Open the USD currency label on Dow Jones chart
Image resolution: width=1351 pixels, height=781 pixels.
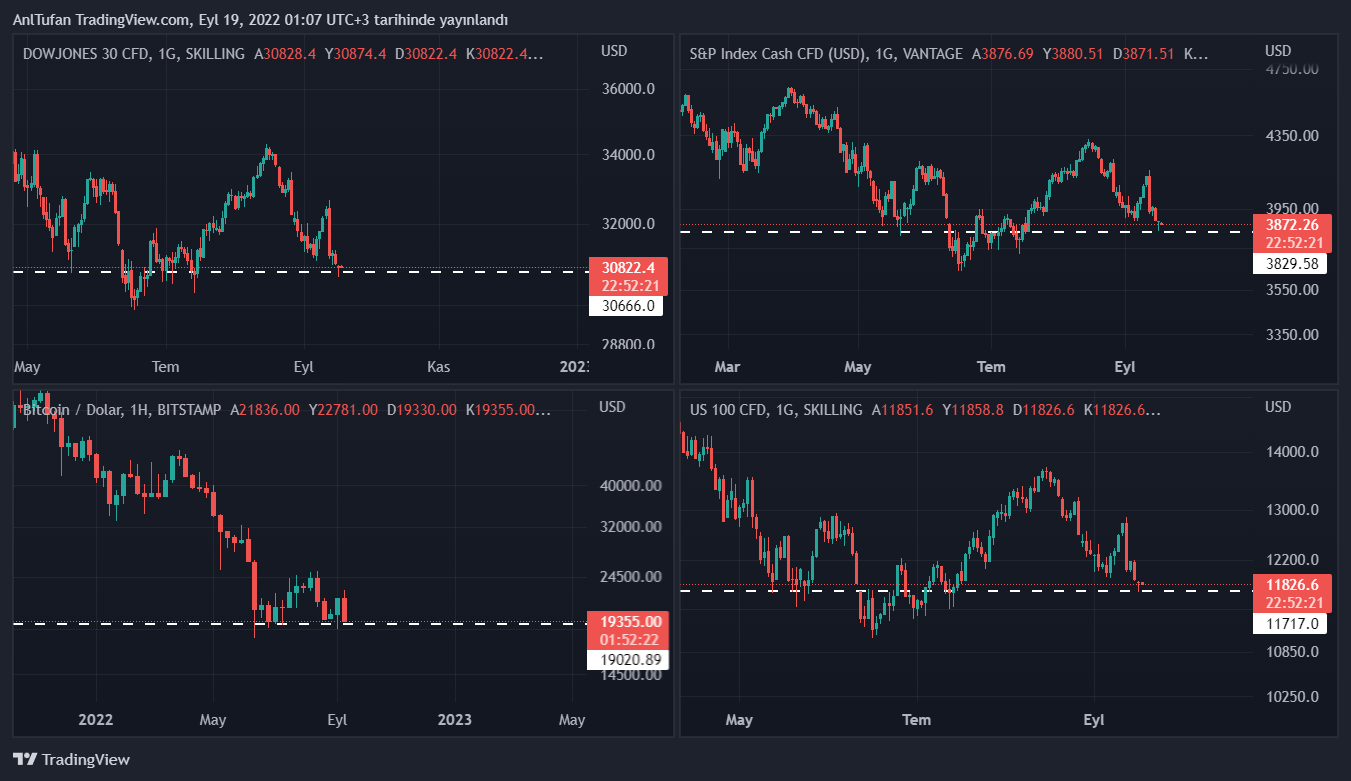(x=614, y=51)
